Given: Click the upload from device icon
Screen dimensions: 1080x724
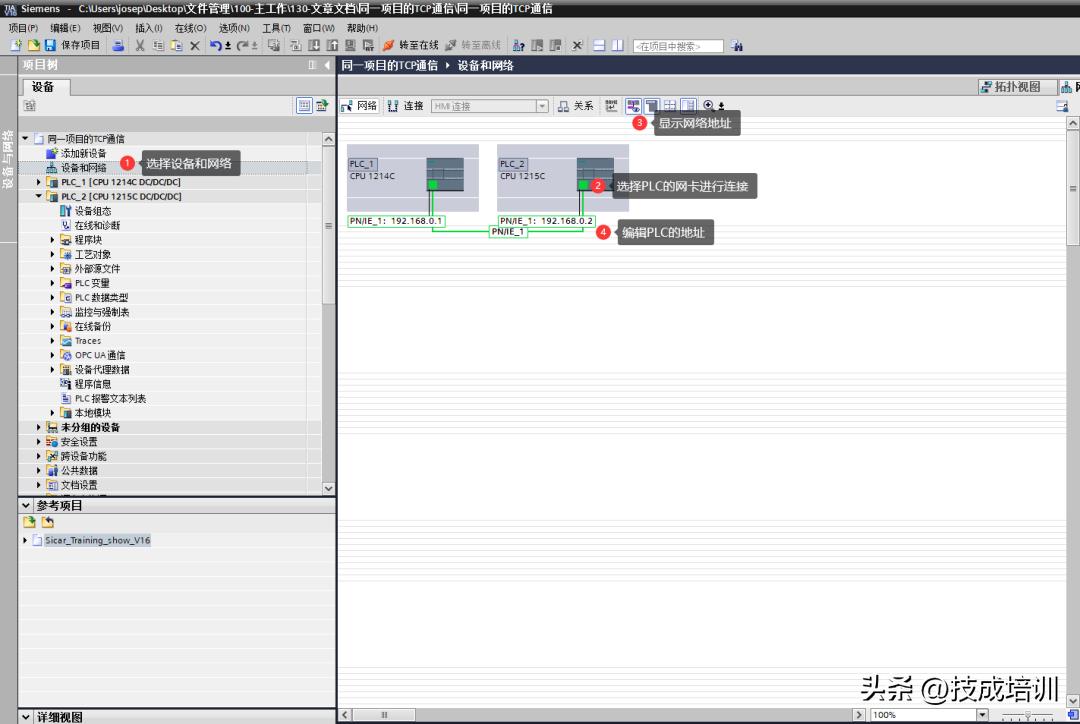Looking at the screenshot, I should click(x=332, y=45).
